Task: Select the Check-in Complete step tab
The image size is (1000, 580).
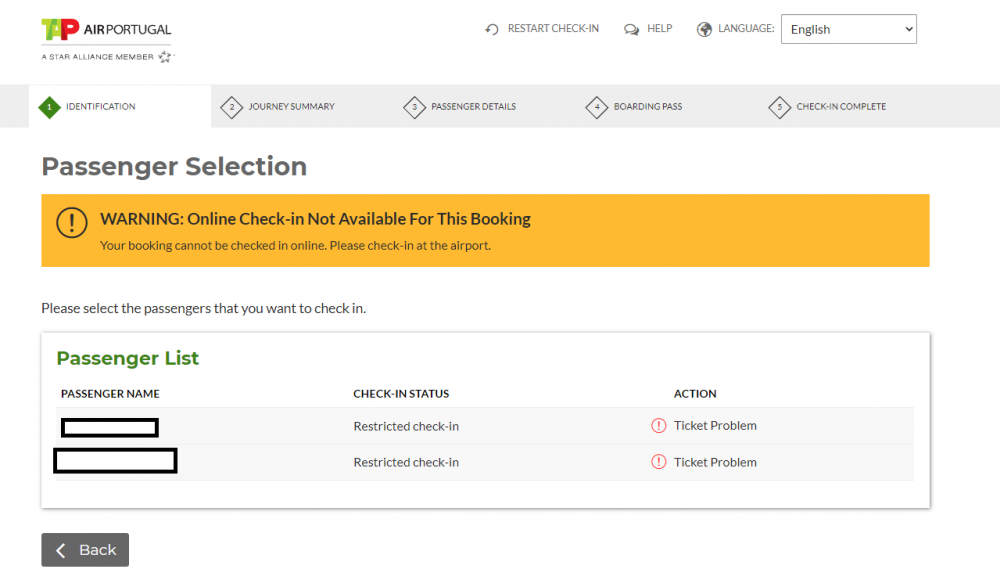Action: click(827, 107)
